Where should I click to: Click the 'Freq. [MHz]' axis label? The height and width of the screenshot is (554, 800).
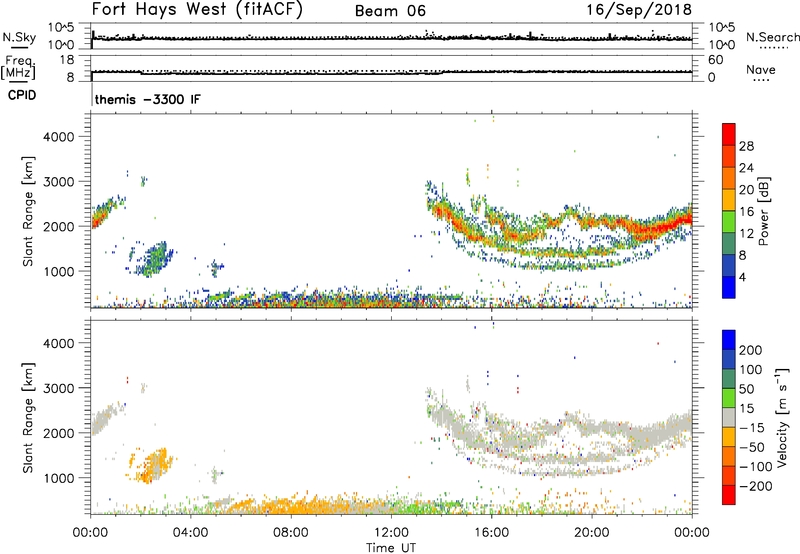18,67
